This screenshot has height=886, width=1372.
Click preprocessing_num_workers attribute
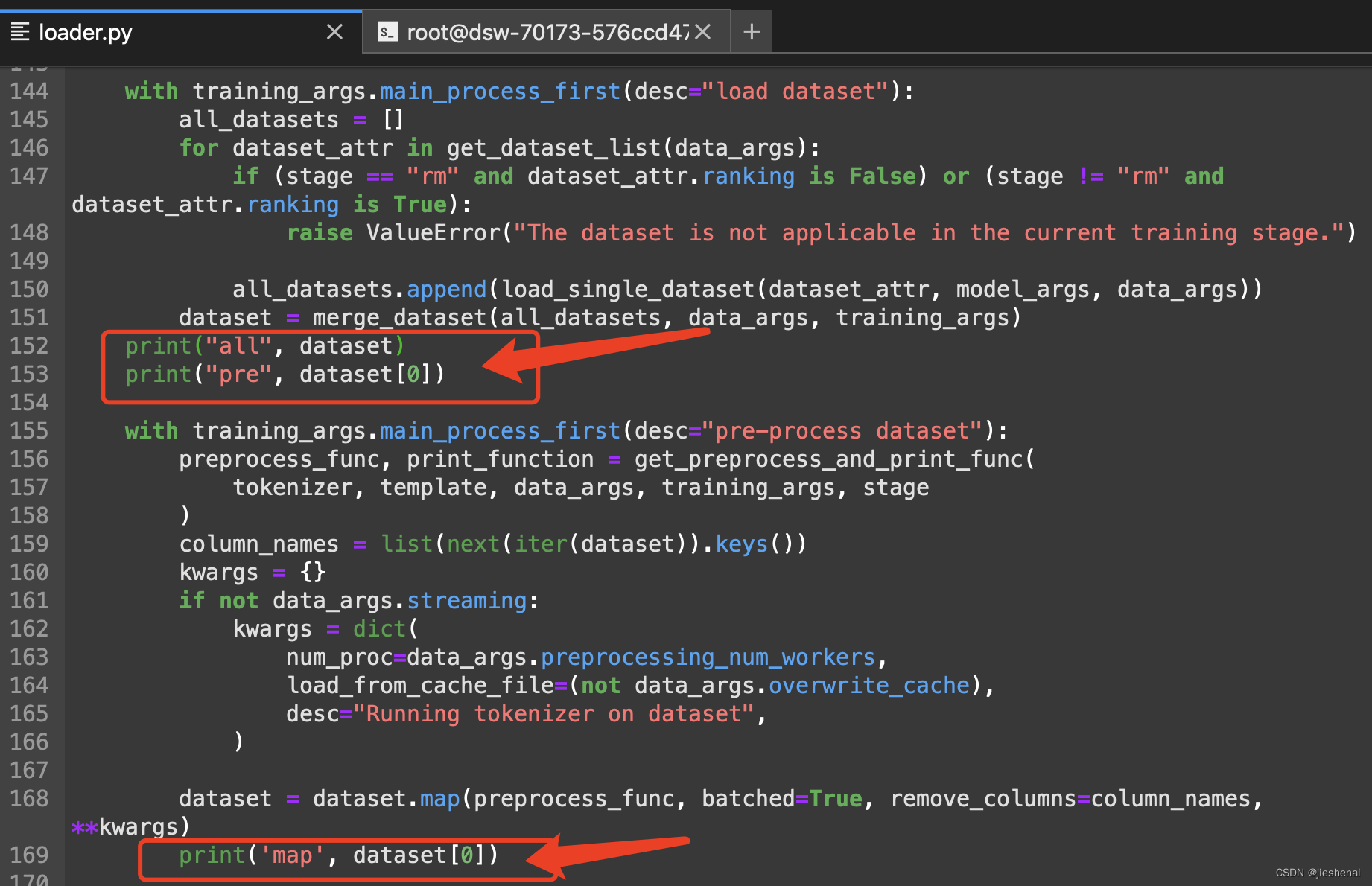[708, 657]
